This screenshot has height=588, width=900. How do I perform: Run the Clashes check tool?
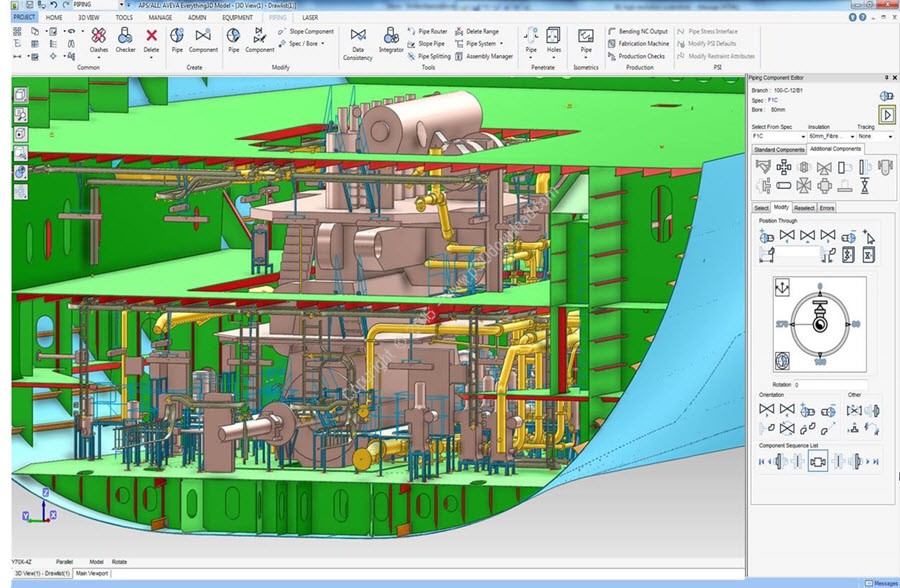pyautogui.click(x=99, y=38)
